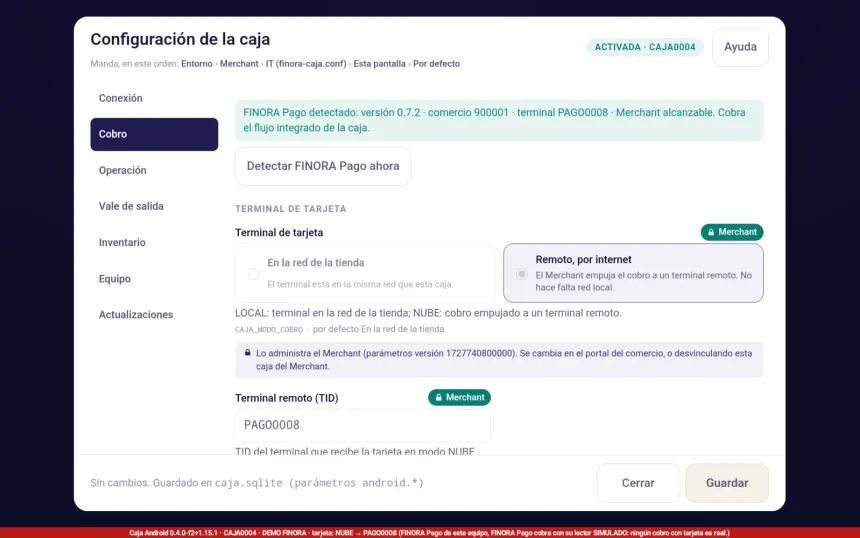Click the Ayuda button
Viewport: 860px width, 538px height.
pos(740,47)
